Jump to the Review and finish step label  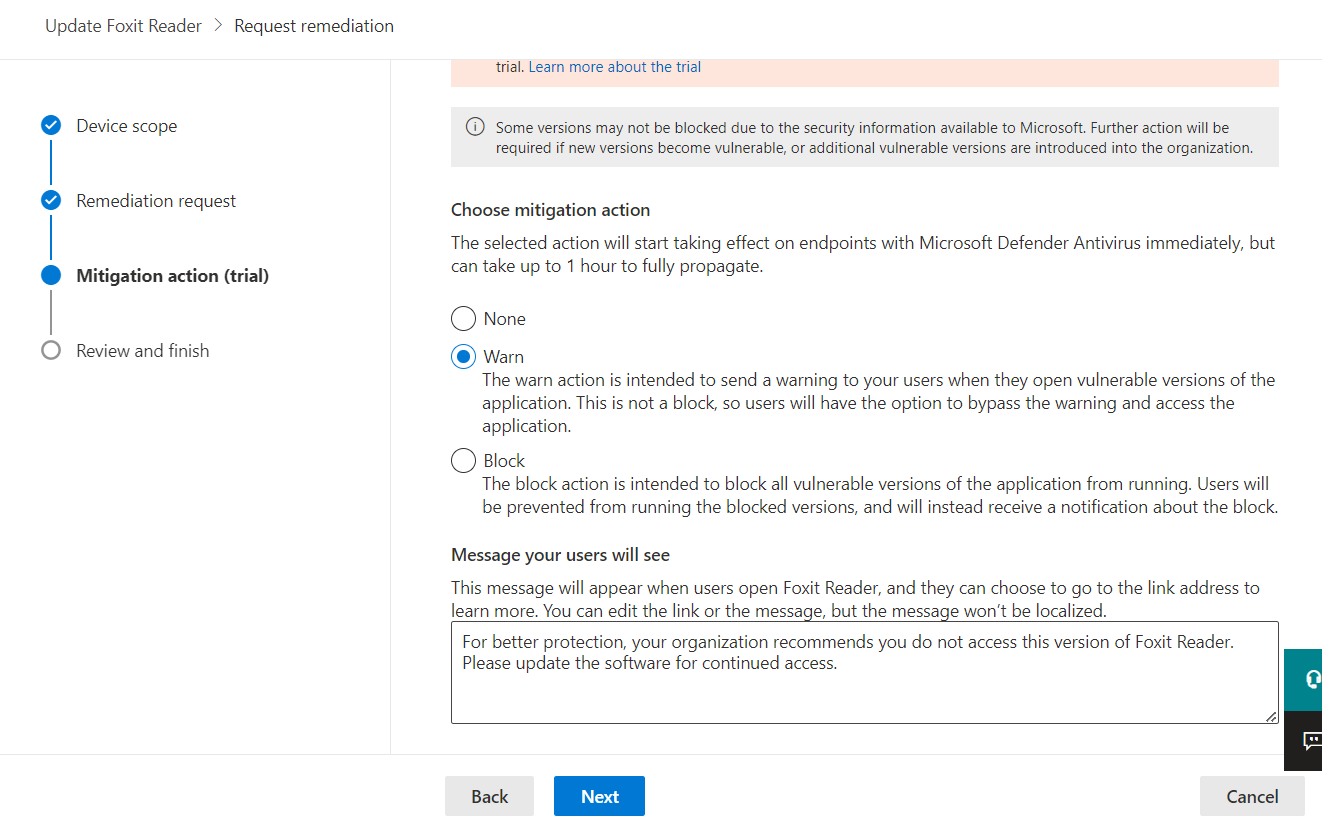click(143, 351)
